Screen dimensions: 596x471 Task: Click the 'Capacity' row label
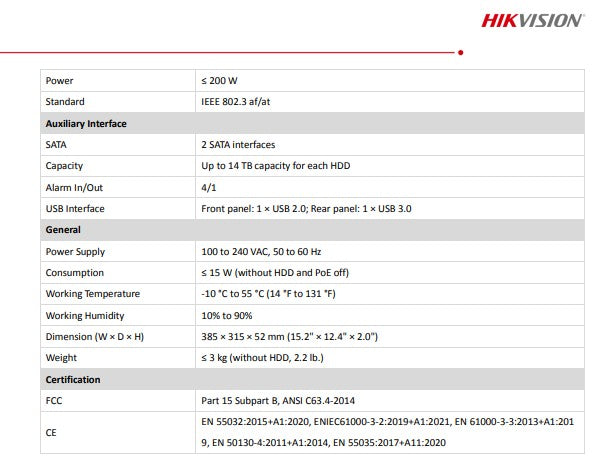(64, 166)
